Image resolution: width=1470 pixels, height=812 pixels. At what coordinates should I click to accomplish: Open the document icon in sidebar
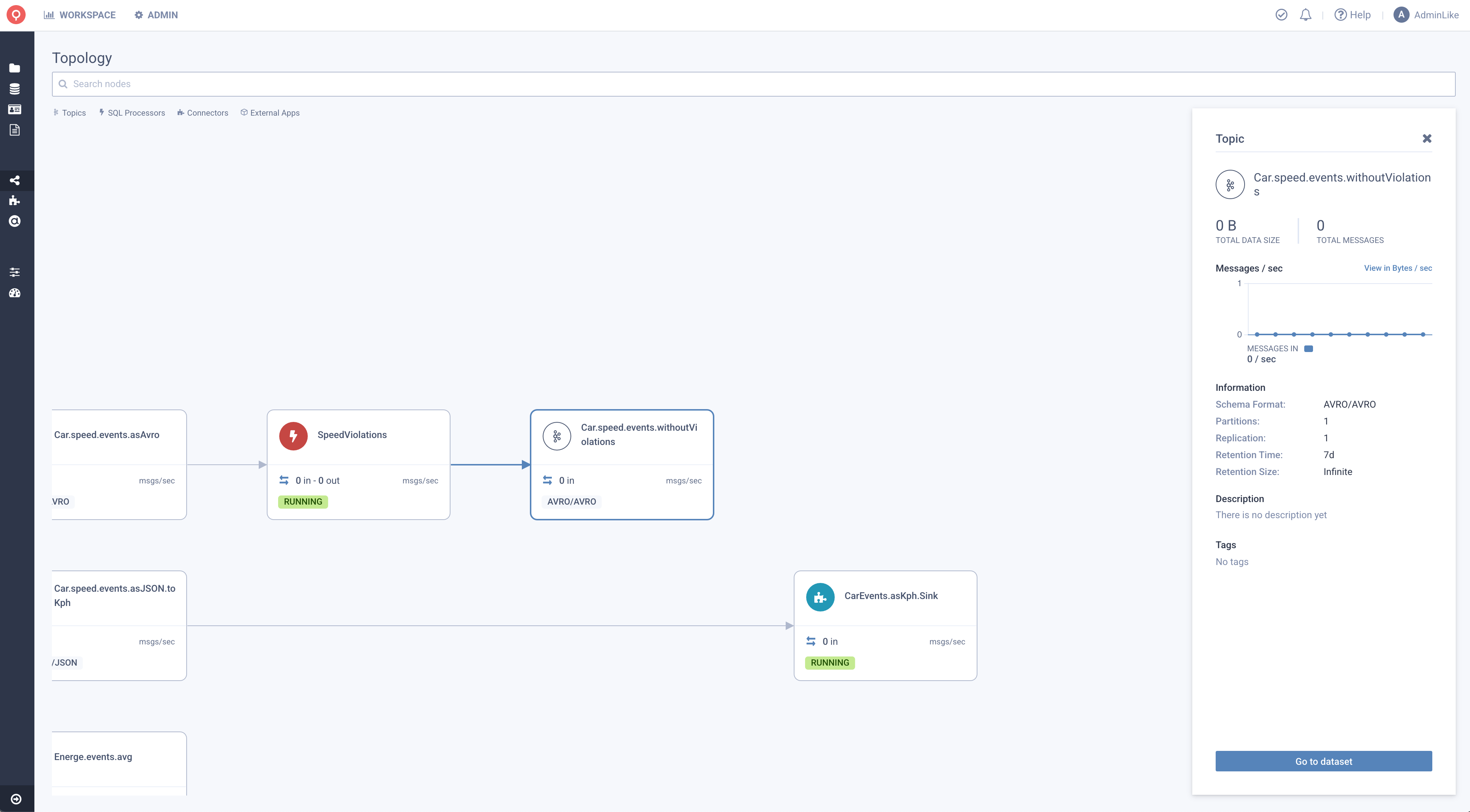tap(15, 130)
